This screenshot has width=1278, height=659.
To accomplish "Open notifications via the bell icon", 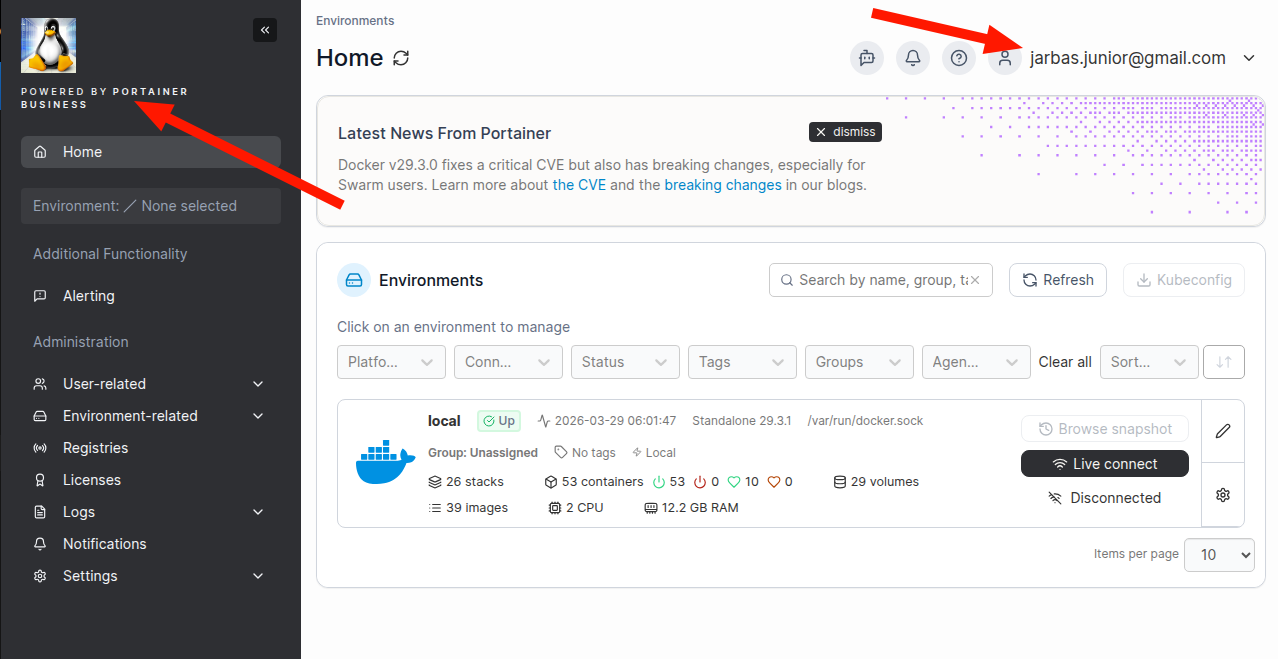I will (x=912, y=58).
